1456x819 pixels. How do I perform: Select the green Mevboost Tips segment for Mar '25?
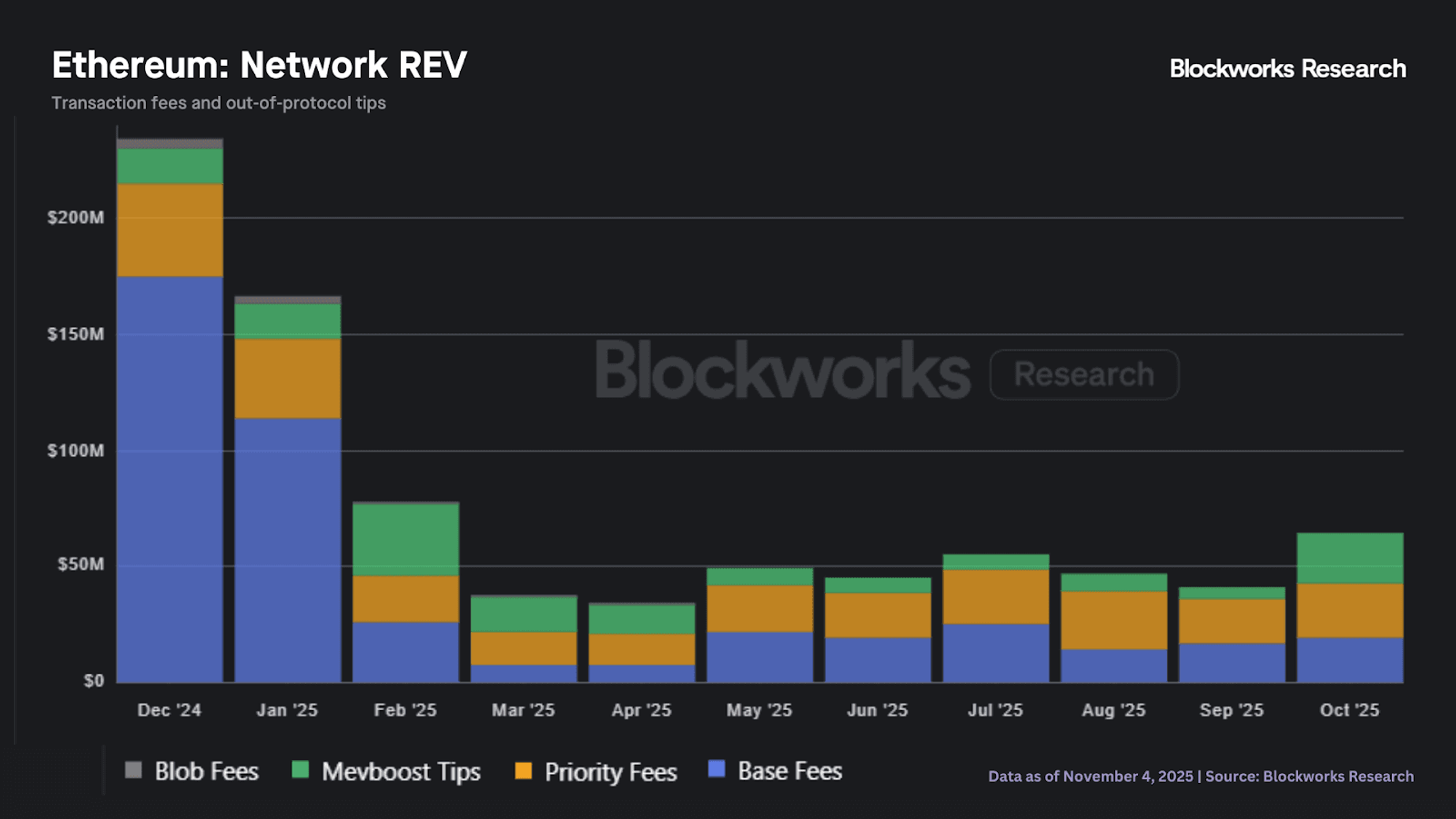[x=524, y=615]
